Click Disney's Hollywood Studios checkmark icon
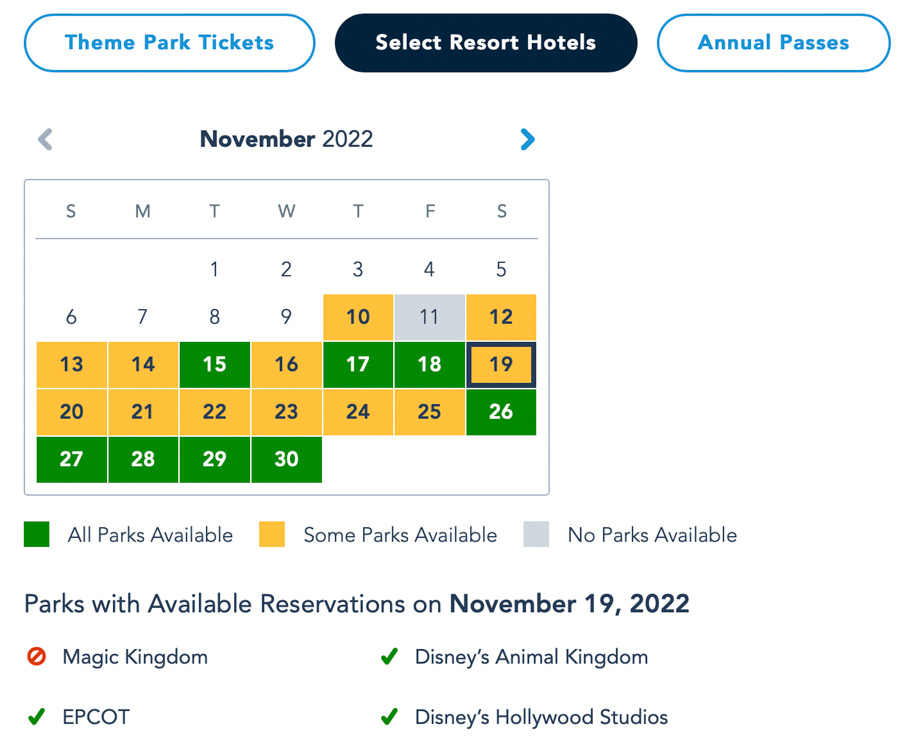 coord(390,716)
